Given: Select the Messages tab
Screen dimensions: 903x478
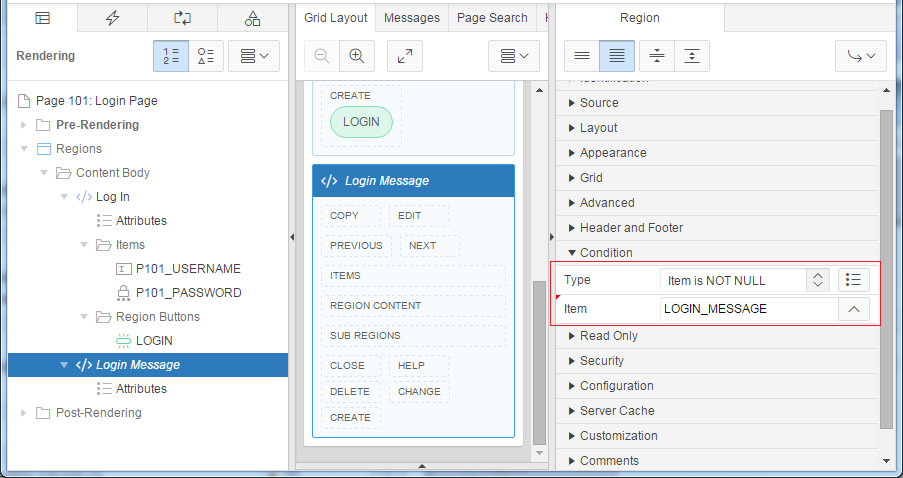Looking at the screenshot, I should pyautogui.click(x=412, y=18).
